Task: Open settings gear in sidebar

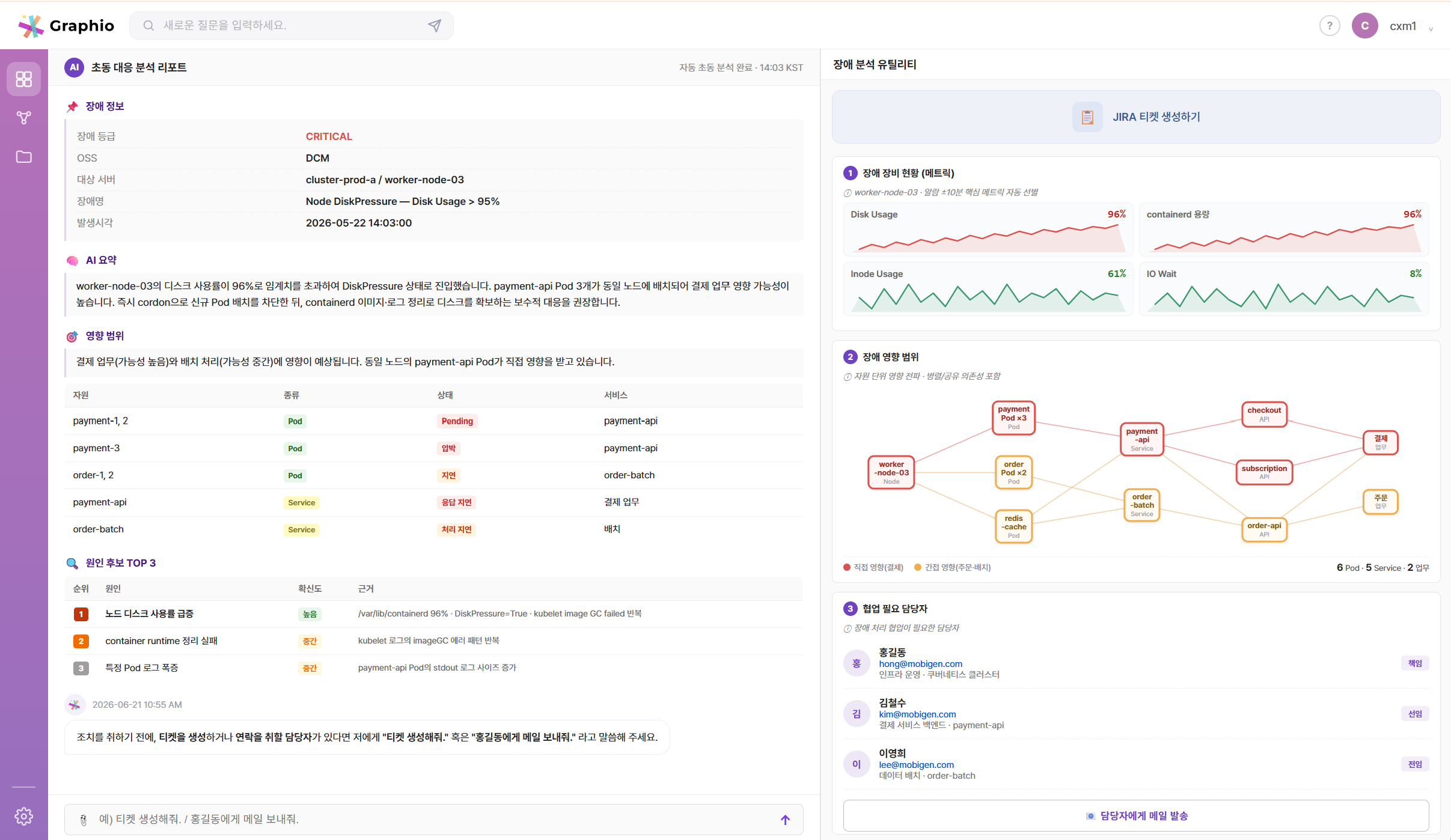Action: point(24,816)
